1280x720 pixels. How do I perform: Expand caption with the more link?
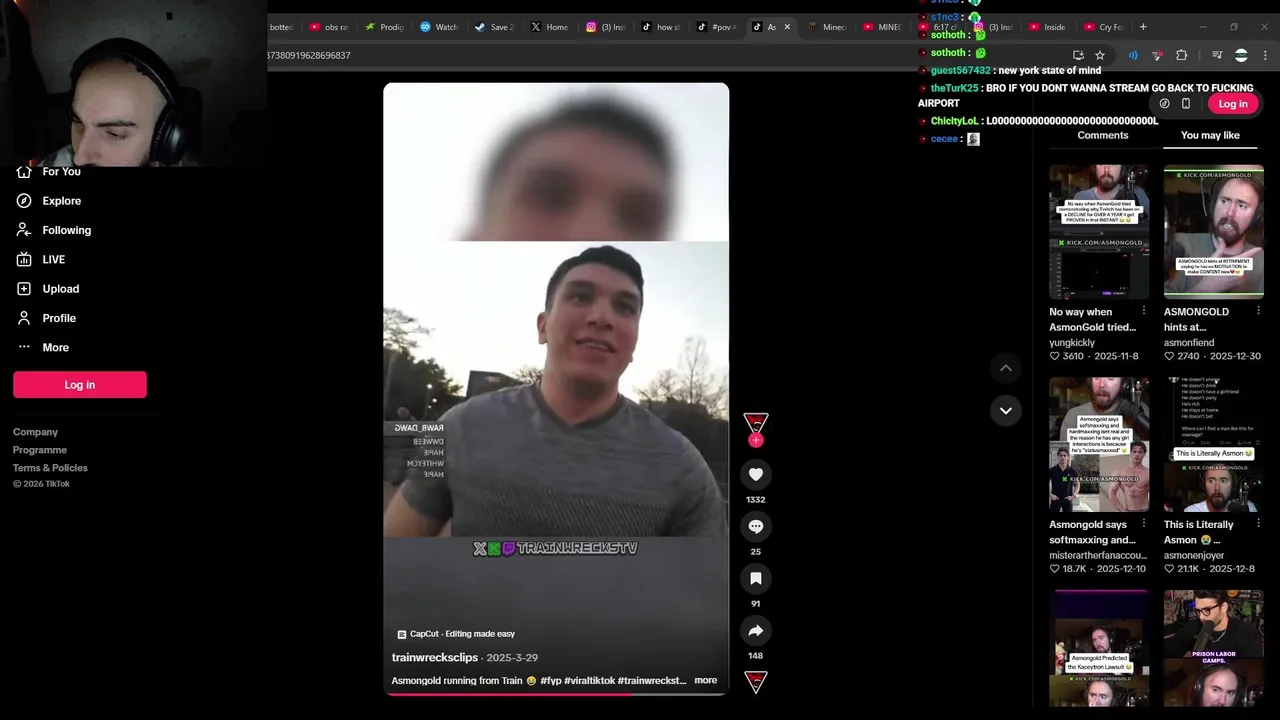(706, 680)
